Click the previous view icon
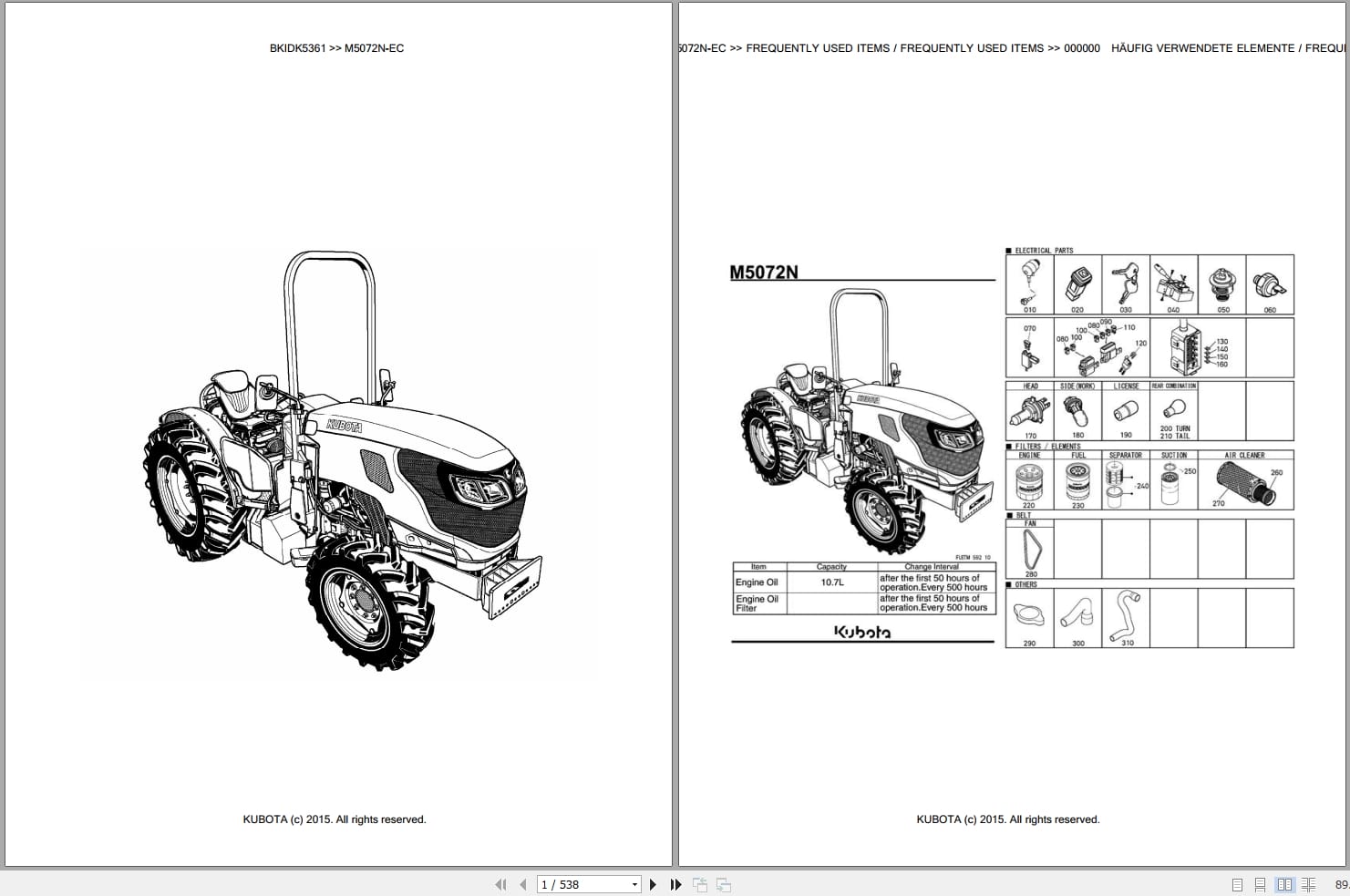Image resolution: width=1350 pixels, height=896 pixels. [x=700, y=884]
